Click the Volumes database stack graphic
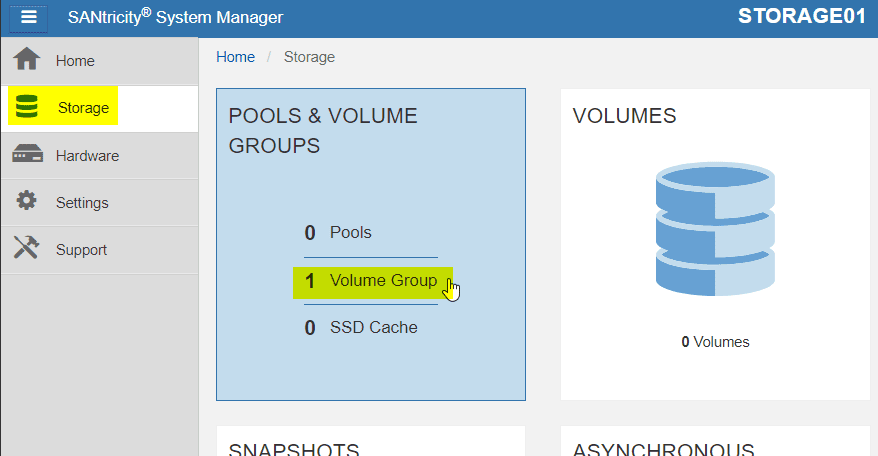Screen dimensions: 878x456 715,229
